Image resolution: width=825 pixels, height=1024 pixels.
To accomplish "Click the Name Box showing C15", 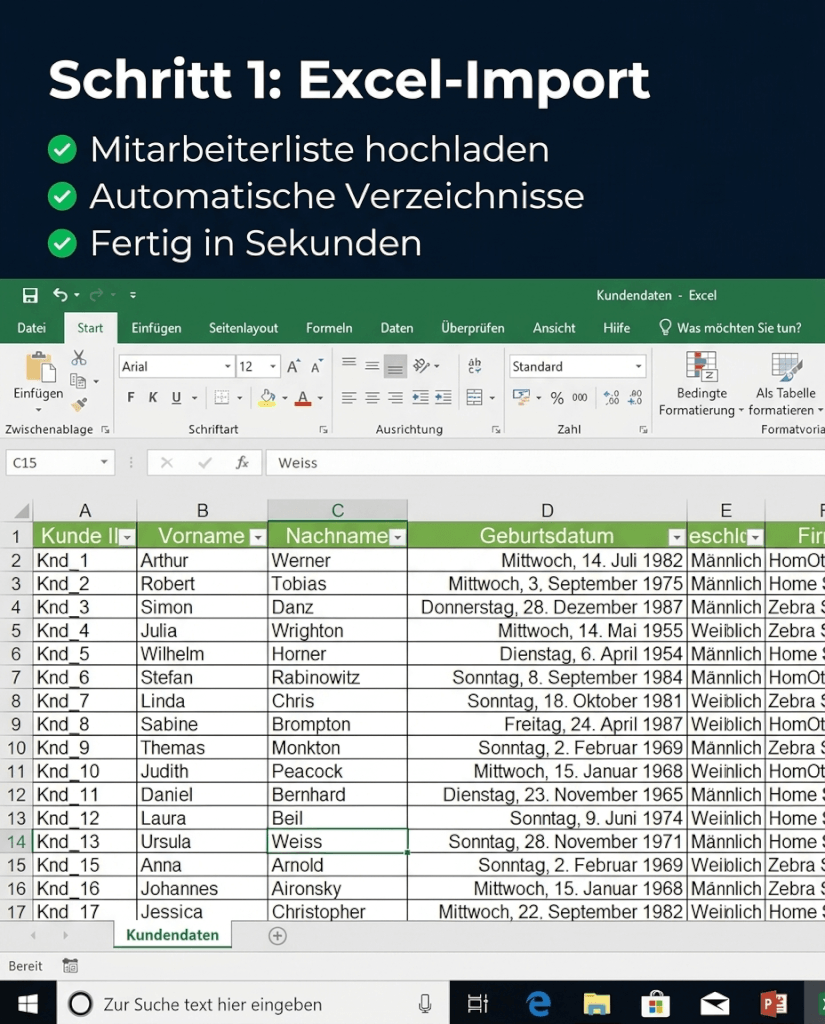I will [x=60, y=462].
